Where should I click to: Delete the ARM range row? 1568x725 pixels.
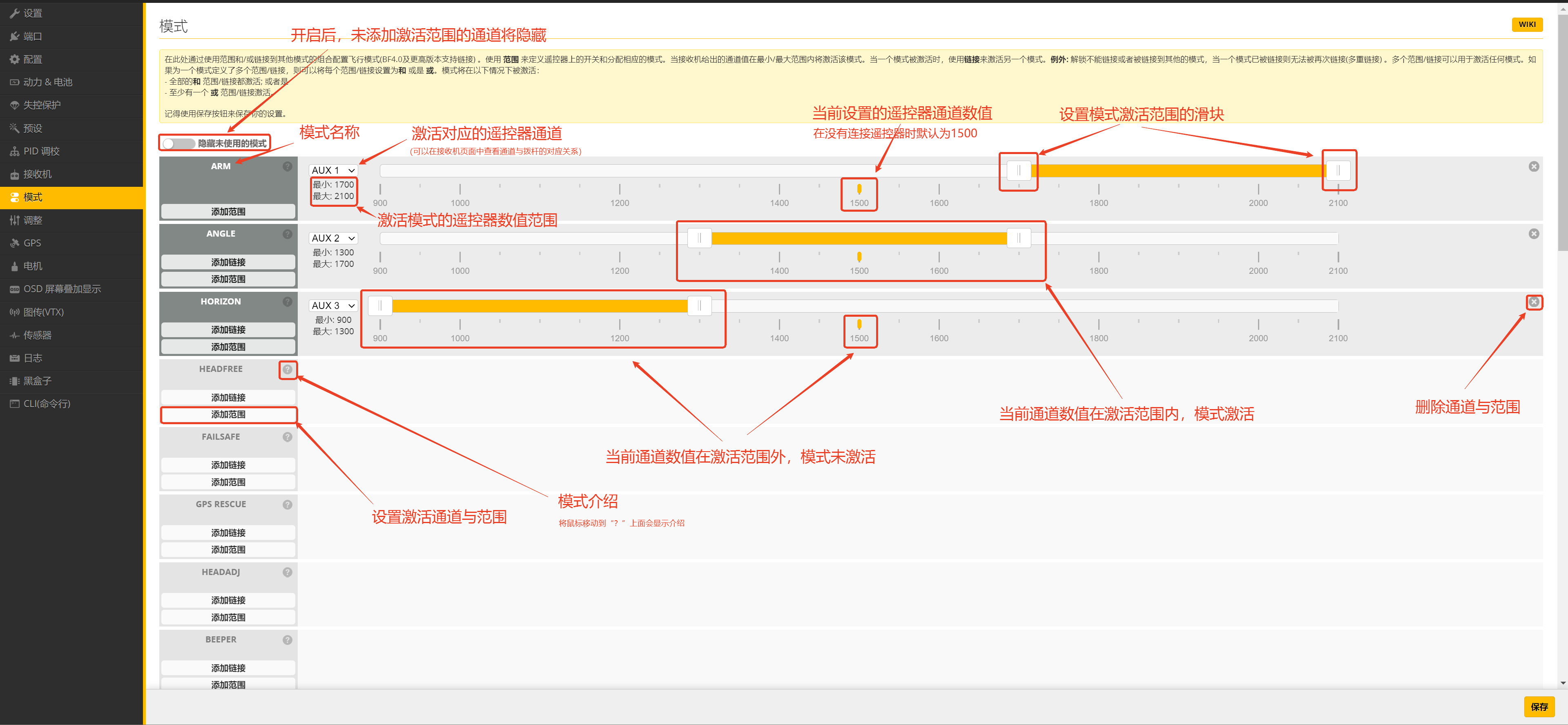point(1534,166)
